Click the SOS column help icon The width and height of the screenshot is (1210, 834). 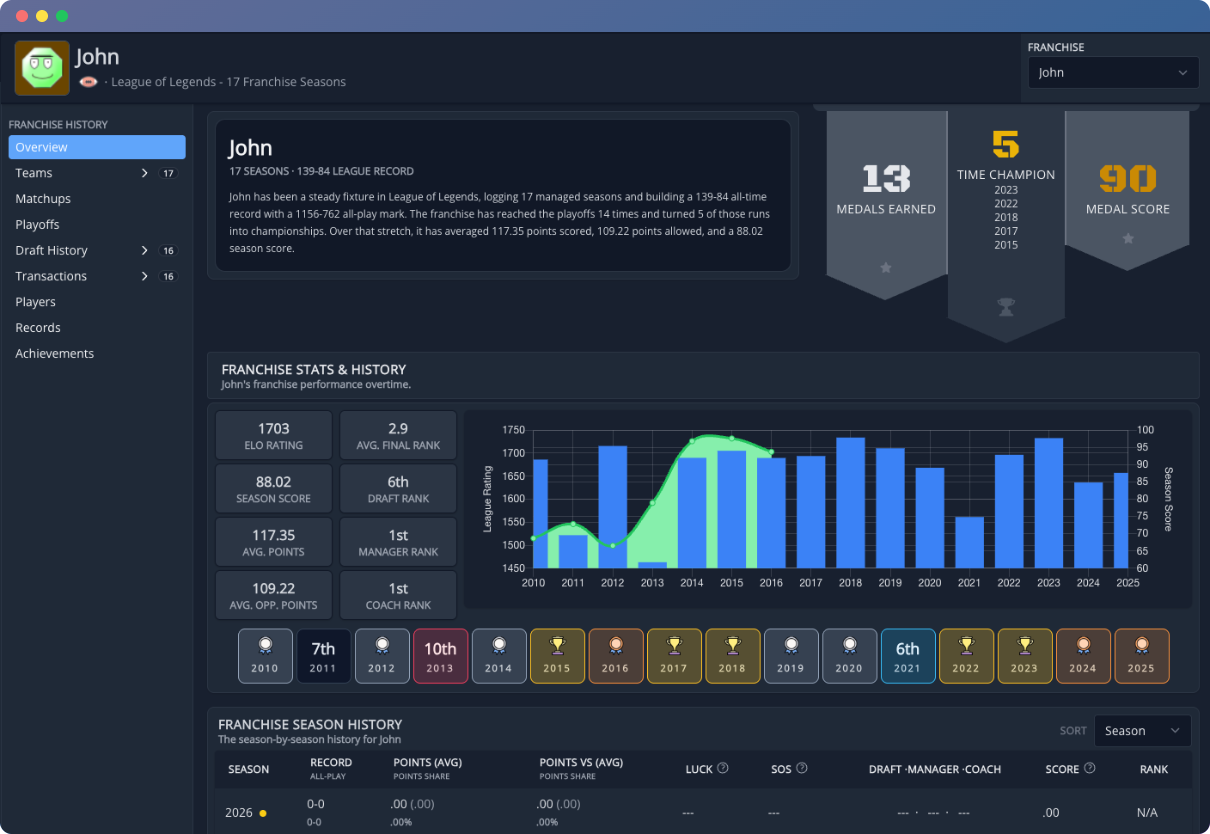[802, 768]
